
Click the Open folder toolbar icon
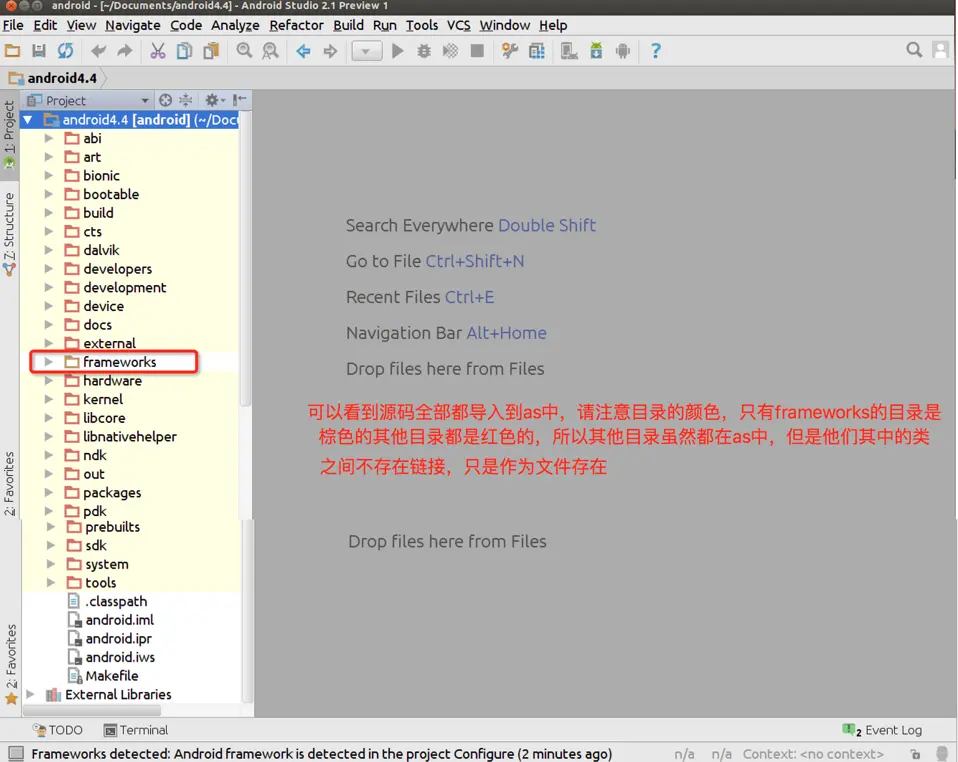(x=12, y=51)
